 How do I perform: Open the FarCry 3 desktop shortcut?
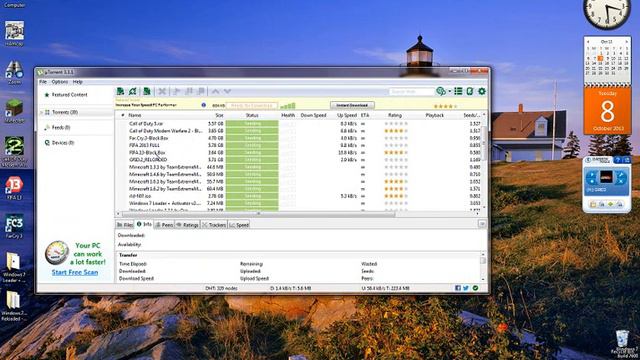pos(14,226)
